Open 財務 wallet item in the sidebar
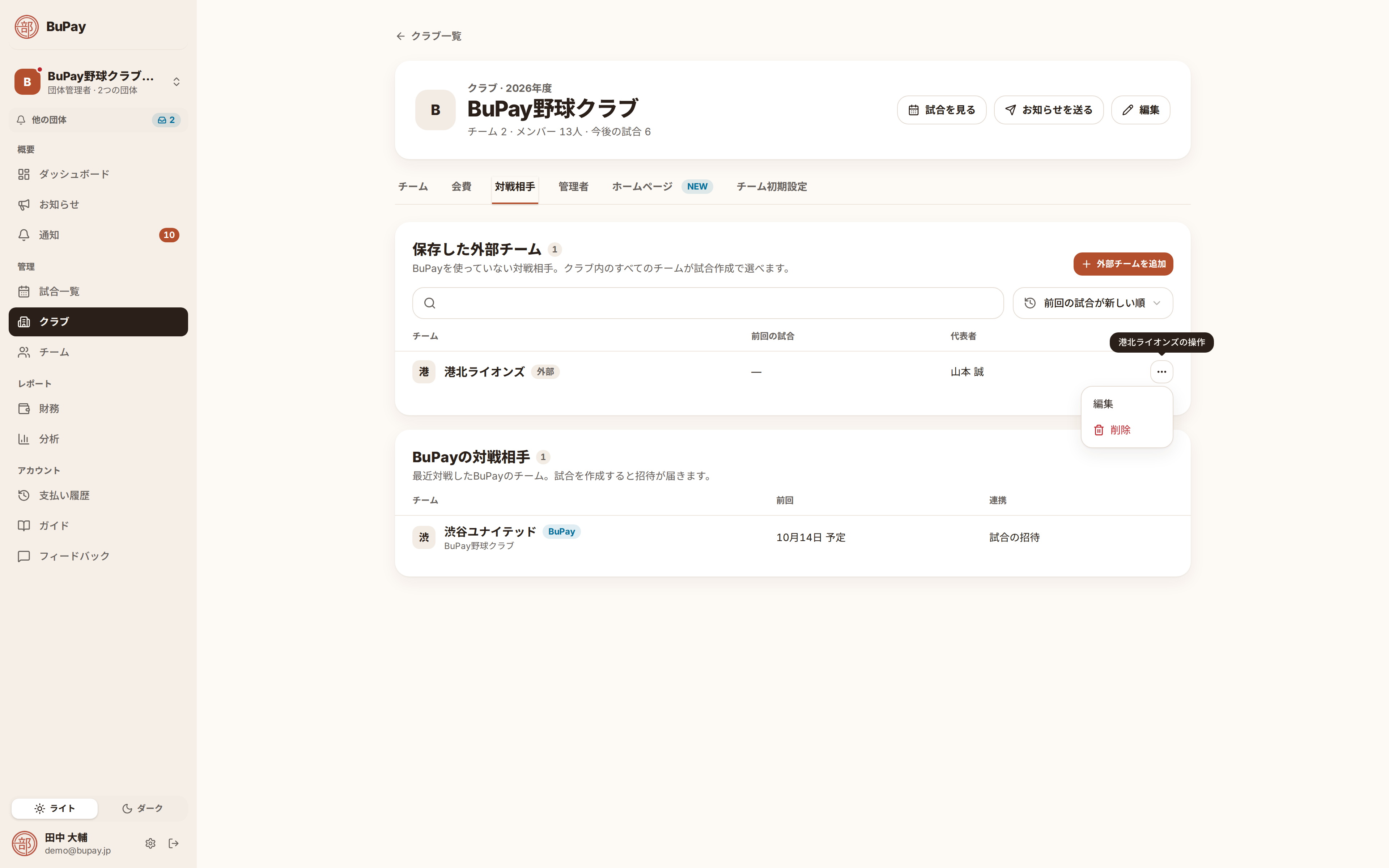 click(98, 409)
